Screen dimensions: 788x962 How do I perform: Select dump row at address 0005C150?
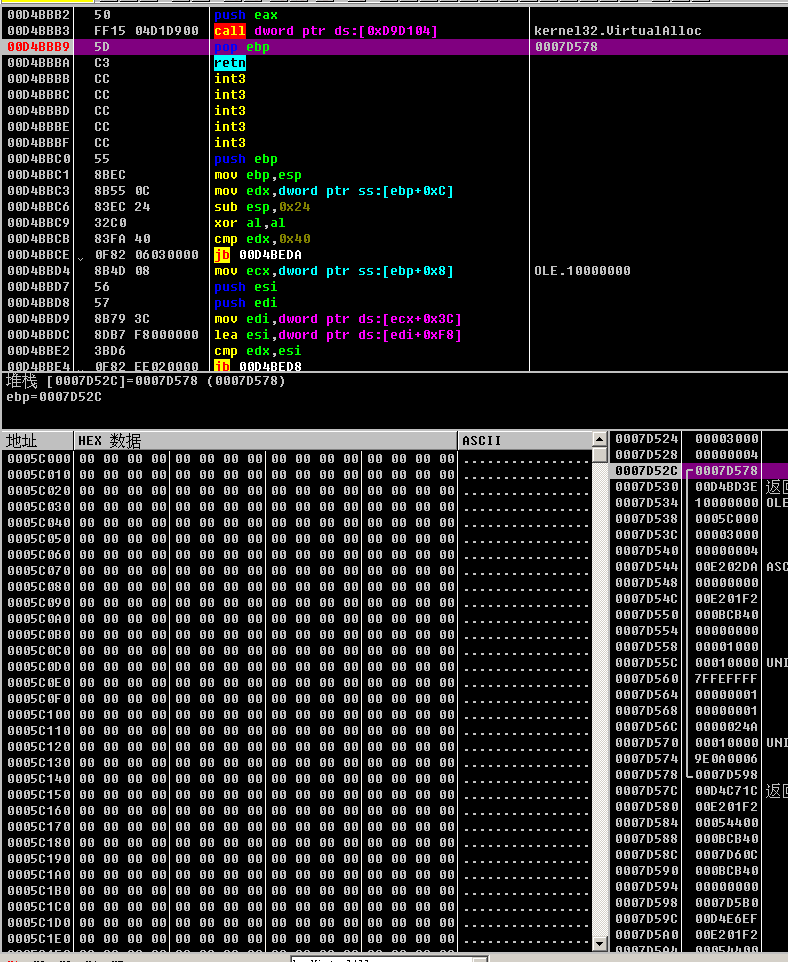point(298,795)
